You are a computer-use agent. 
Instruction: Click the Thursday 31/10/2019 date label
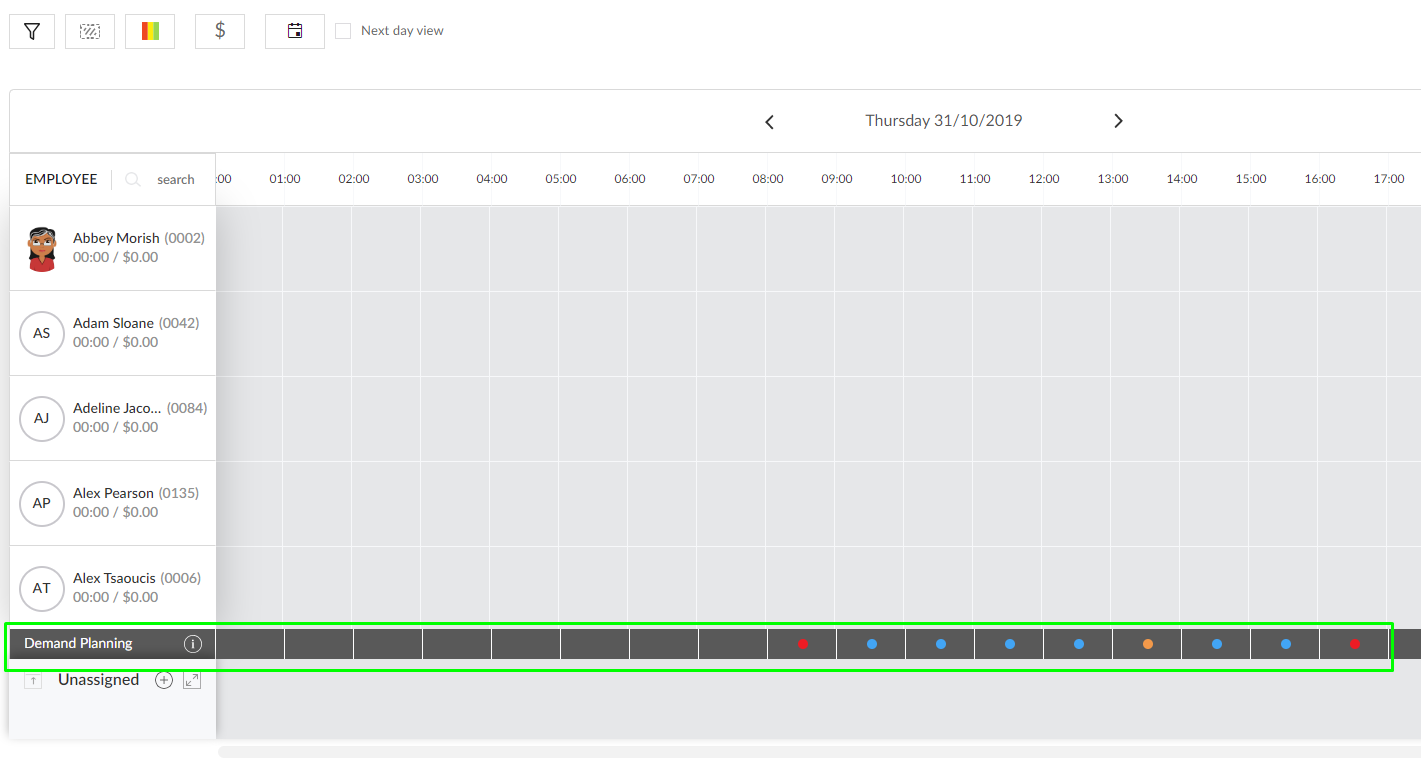(x=943, y=120)
